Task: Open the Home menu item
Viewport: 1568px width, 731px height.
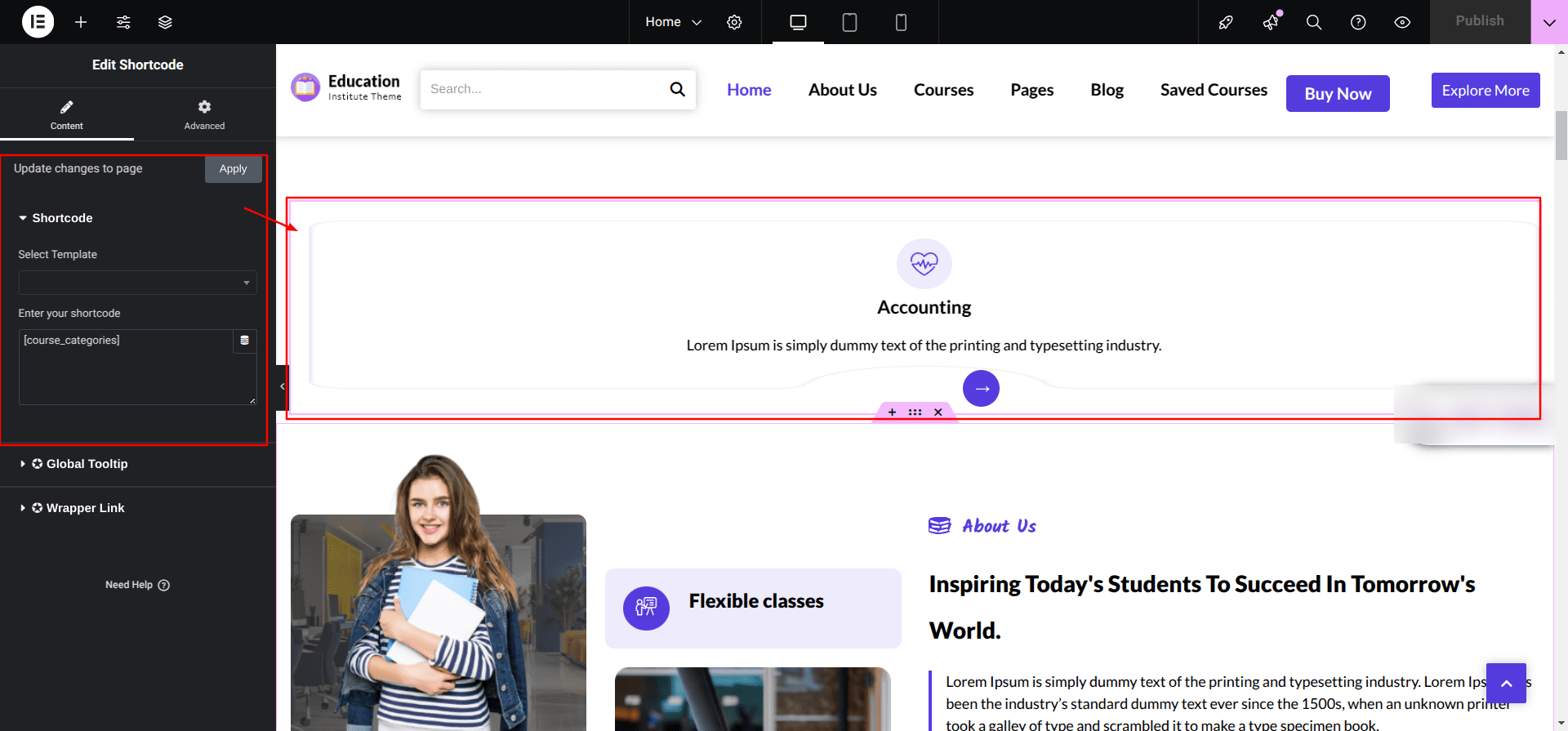Action: point(749,90)
